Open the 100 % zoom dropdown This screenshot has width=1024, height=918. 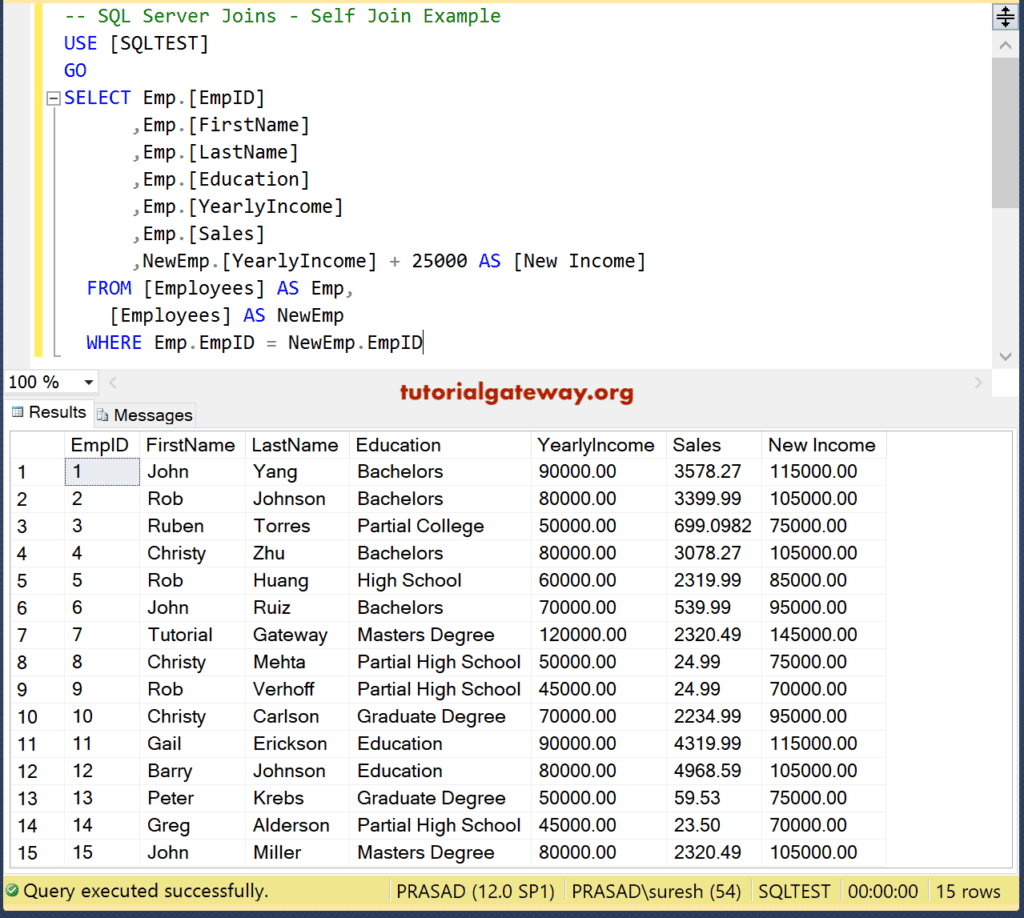coord(89,383)
